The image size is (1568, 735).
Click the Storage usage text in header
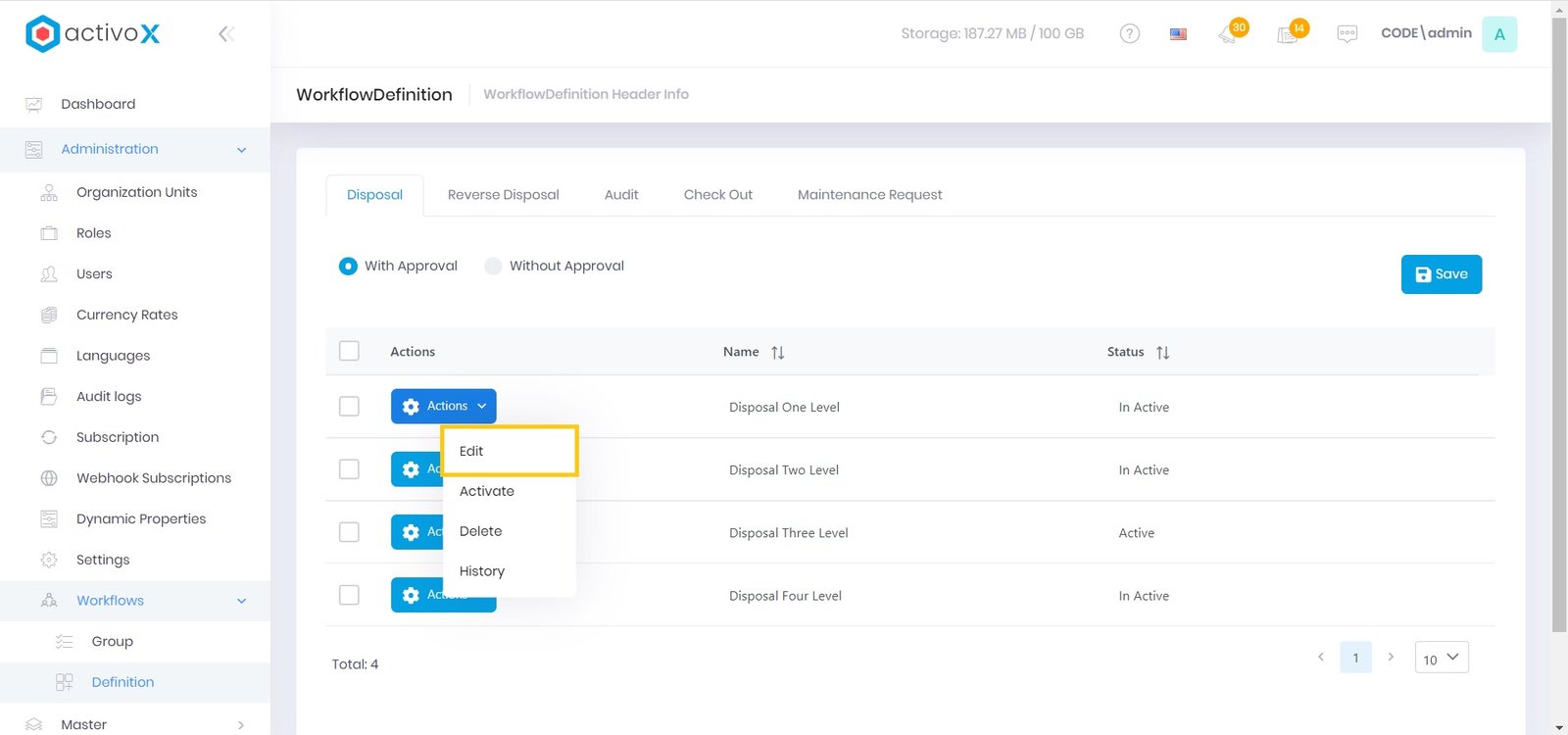(x=992, y=33)
